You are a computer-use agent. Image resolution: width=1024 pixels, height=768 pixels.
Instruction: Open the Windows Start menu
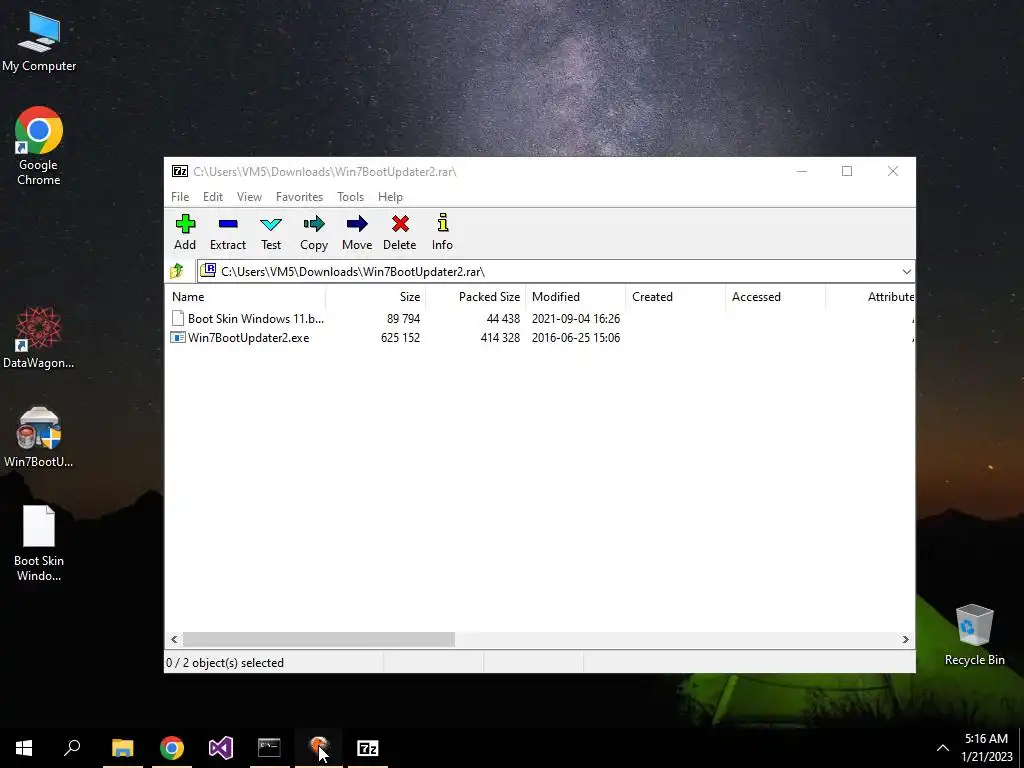tap(24, 748)
